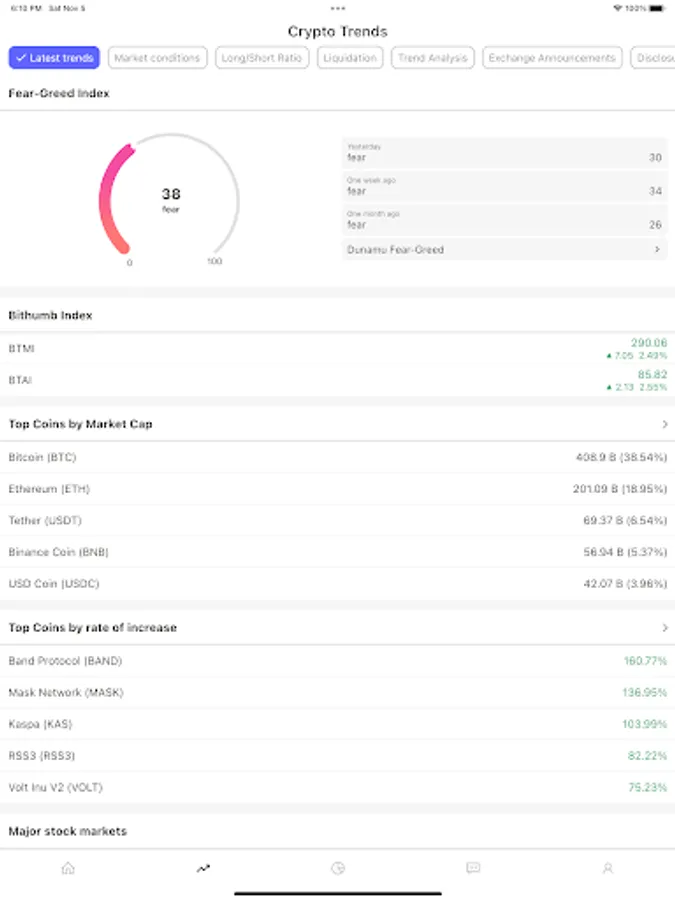The image size is (675, 900).
Task: Open the Home tab icon
Action: [x=68, y=868]
